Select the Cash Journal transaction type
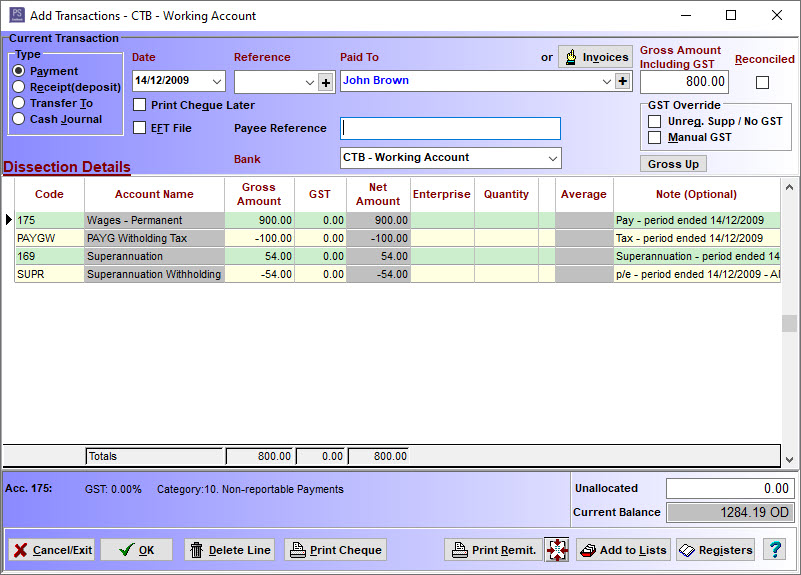 click(19, 119)
